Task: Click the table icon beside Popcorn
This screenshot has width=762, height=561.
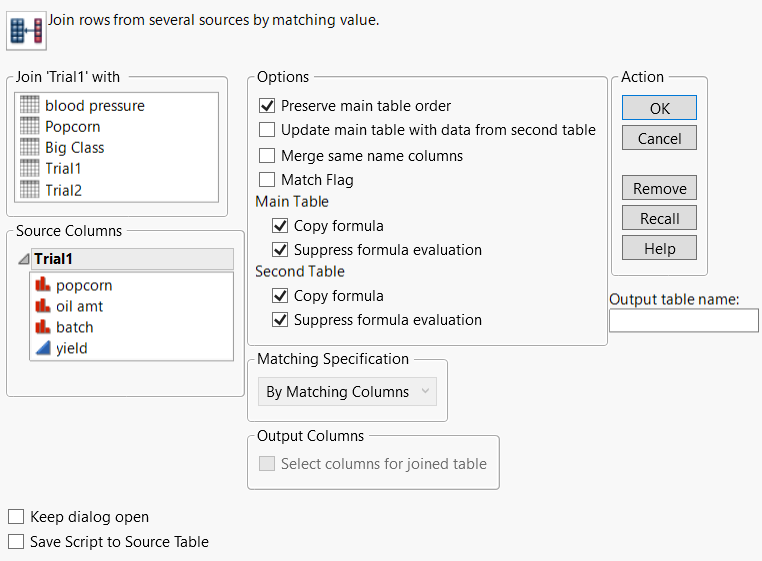Action: tap(30, 127)
